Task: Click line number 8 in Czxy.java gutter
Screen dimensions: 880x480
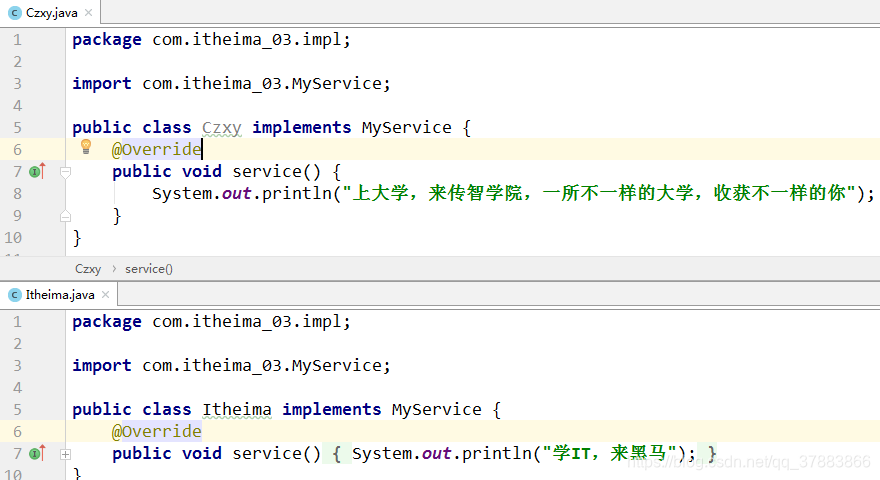Action: 17,194
